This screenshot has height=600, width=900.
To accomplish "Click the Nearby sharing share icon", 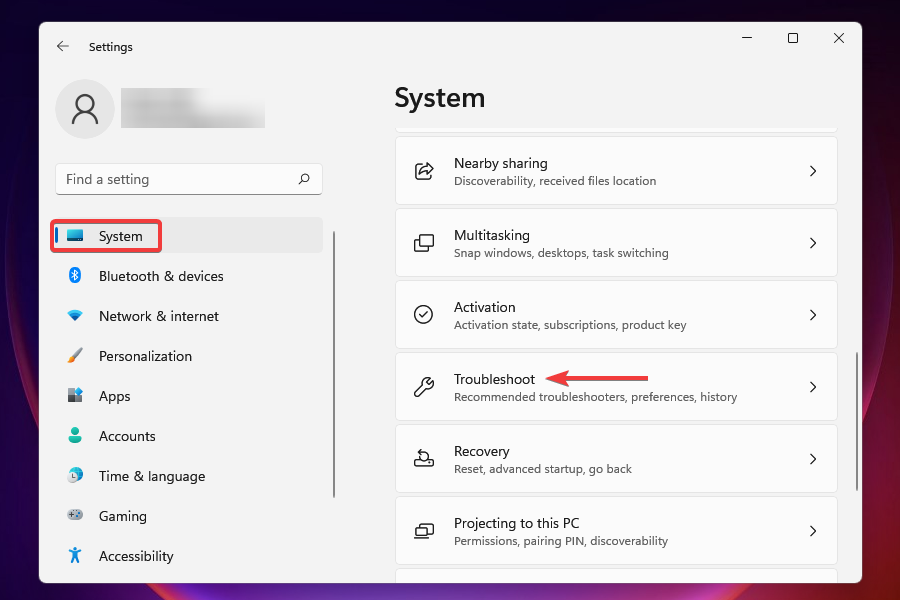I will (x=424, y=171).
